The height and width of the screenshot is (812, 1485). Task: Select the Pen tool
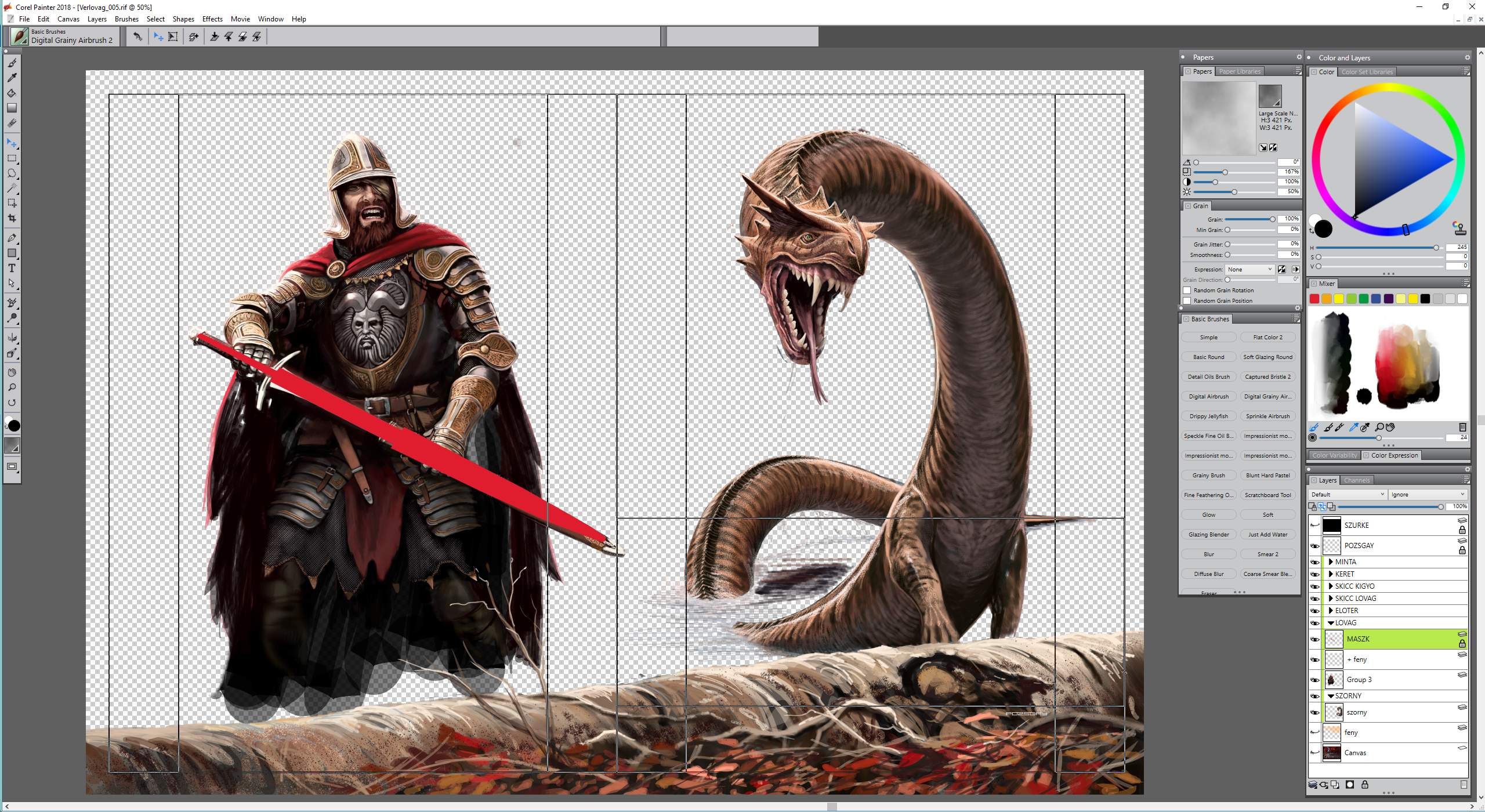[12, 238]
